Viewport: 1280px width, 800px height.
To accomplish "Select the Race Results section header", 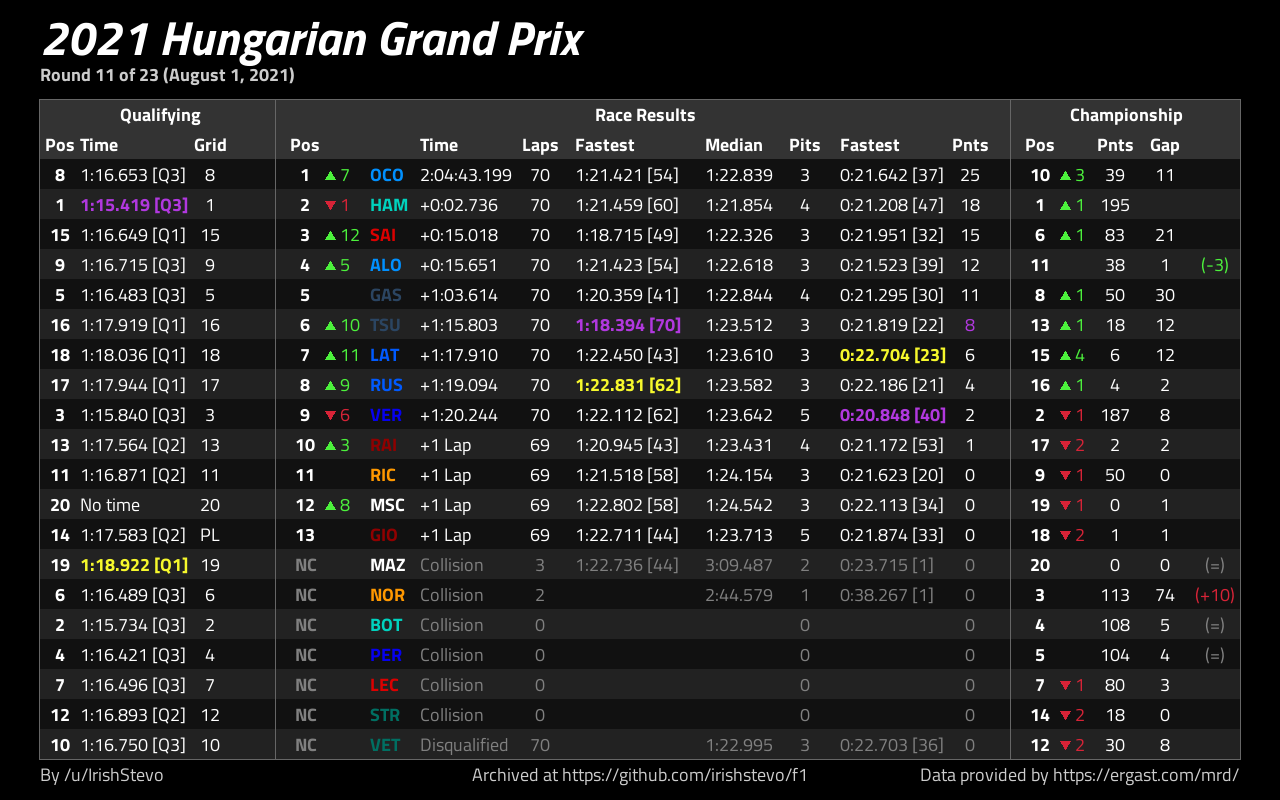I will coord(645,115).
